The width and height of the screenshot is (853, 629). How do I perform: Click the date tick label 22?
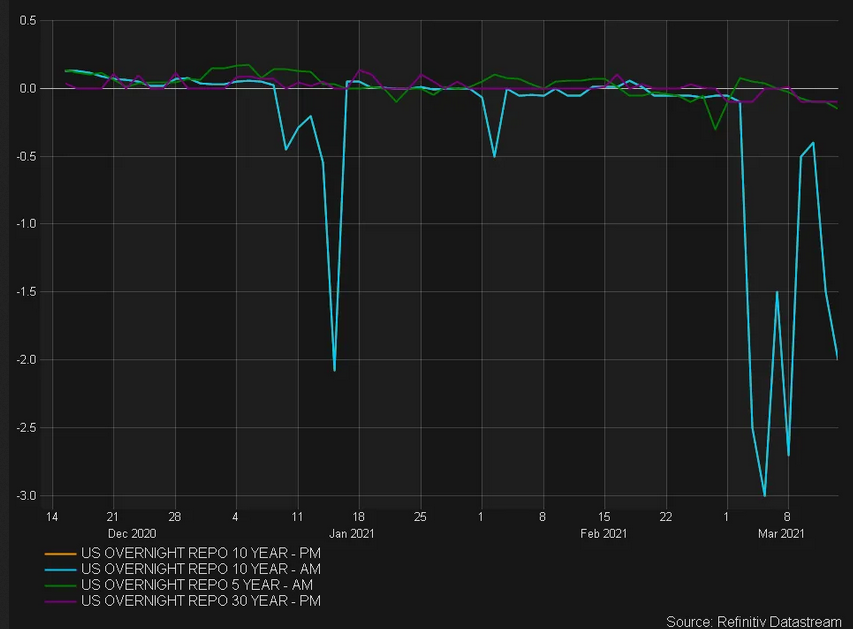(x=666, y=517)
